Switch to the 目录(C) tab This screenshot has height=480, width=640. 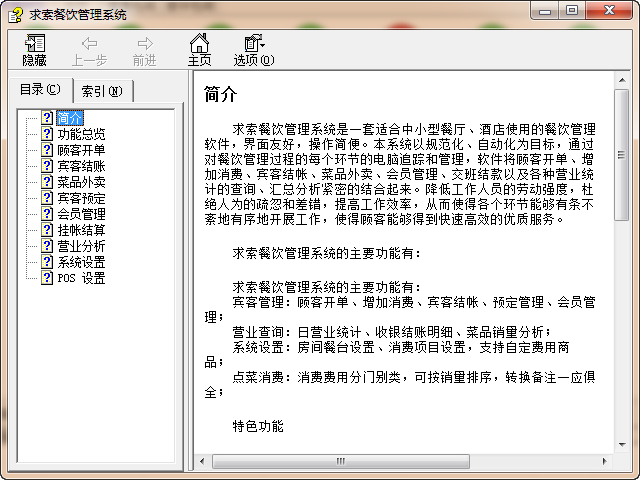coord(40,89)
